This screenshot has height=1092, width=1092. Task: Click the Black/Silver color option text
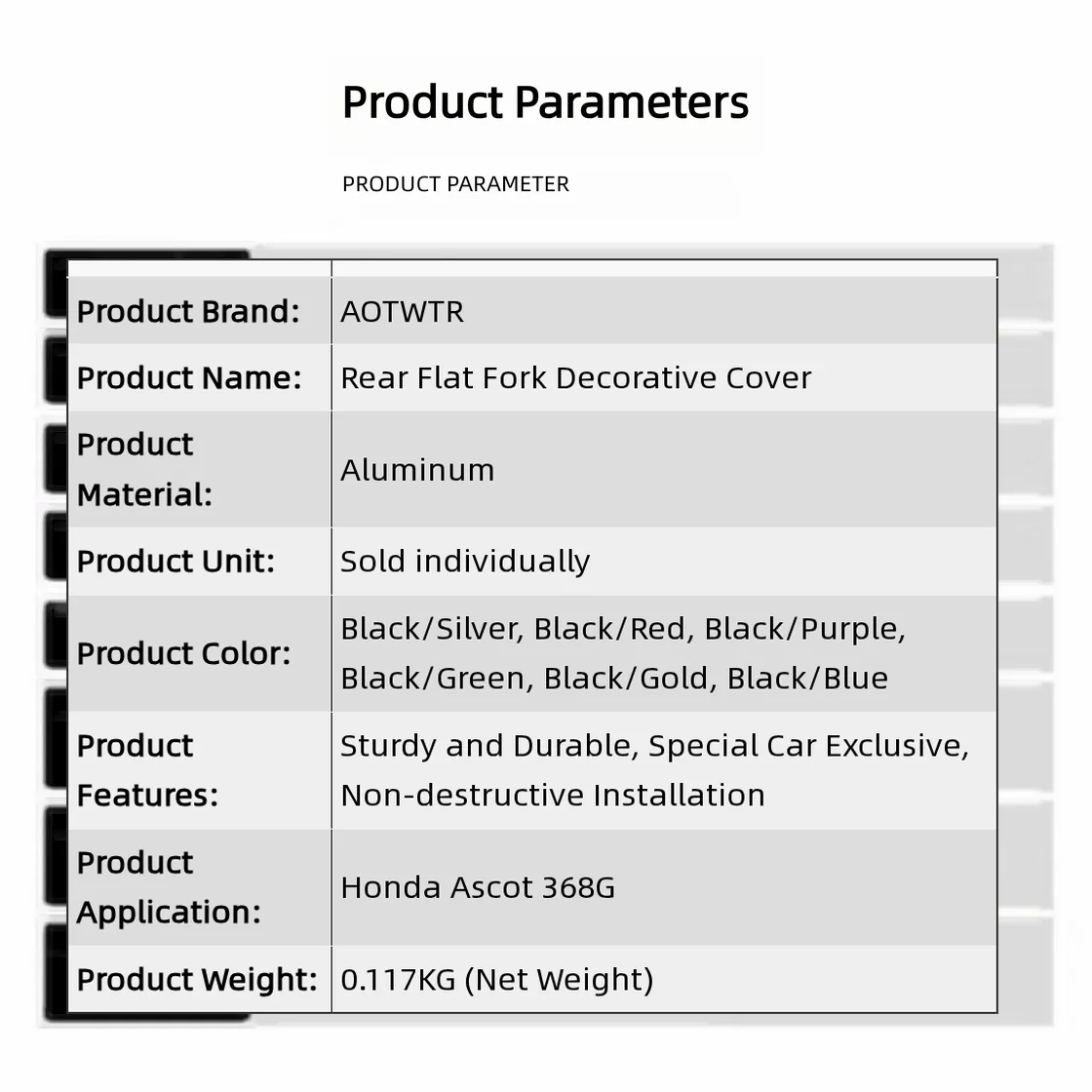(x=432, y=629)
